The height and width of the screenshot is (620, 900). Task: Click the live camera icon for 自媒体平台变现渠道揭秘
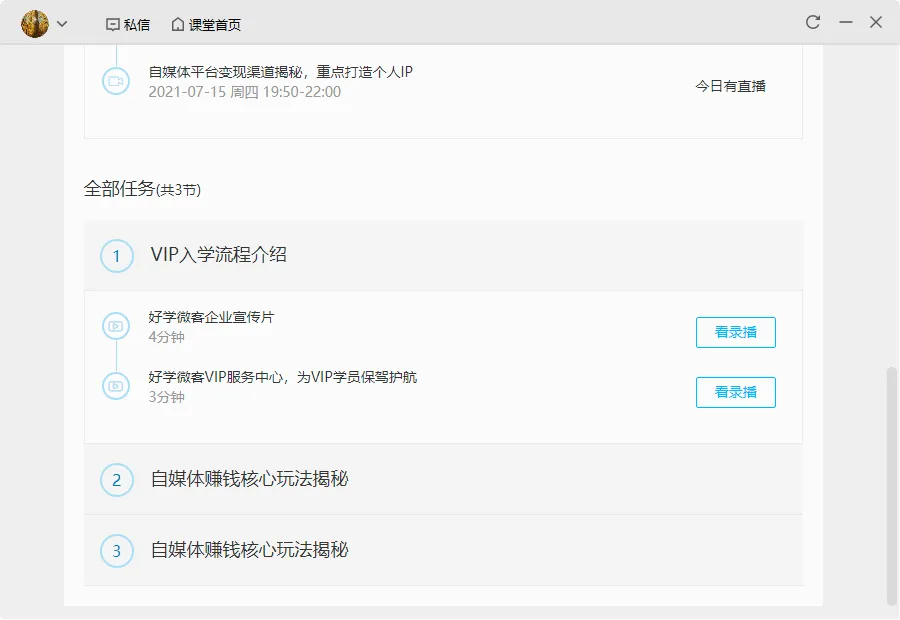point(116,82)
